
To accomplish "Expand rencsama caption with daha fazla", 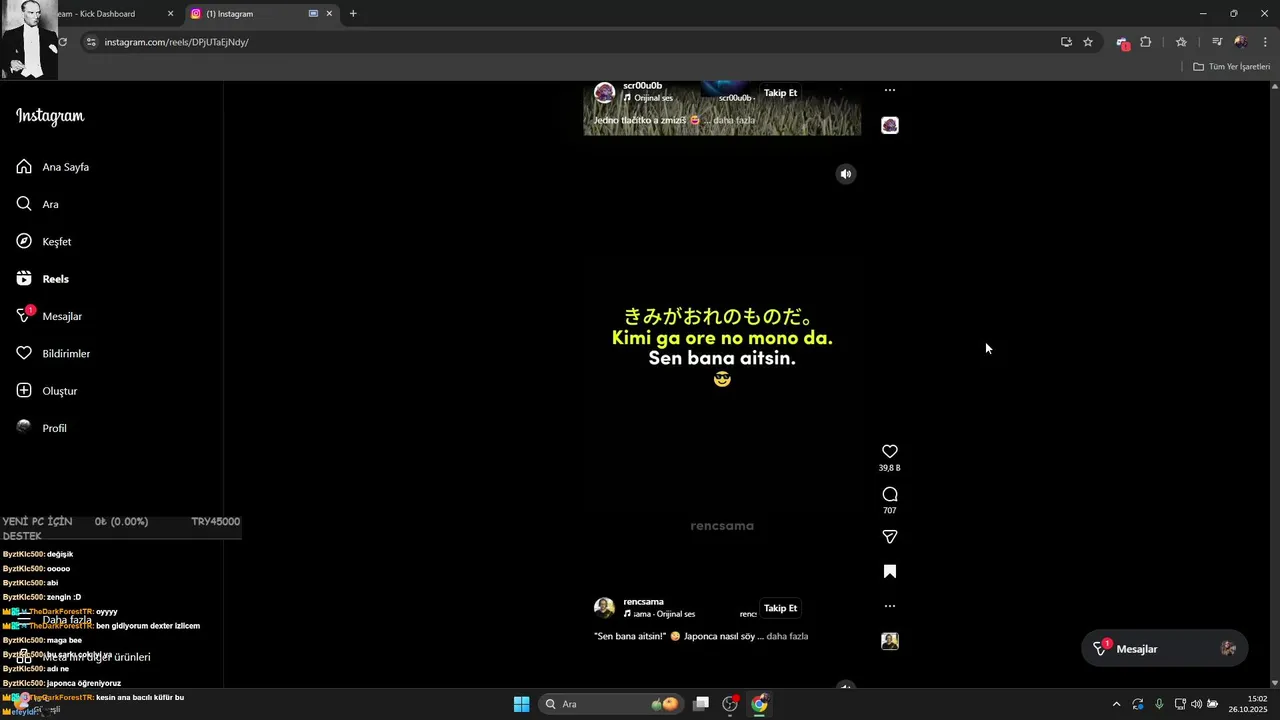I will [787, 636].
